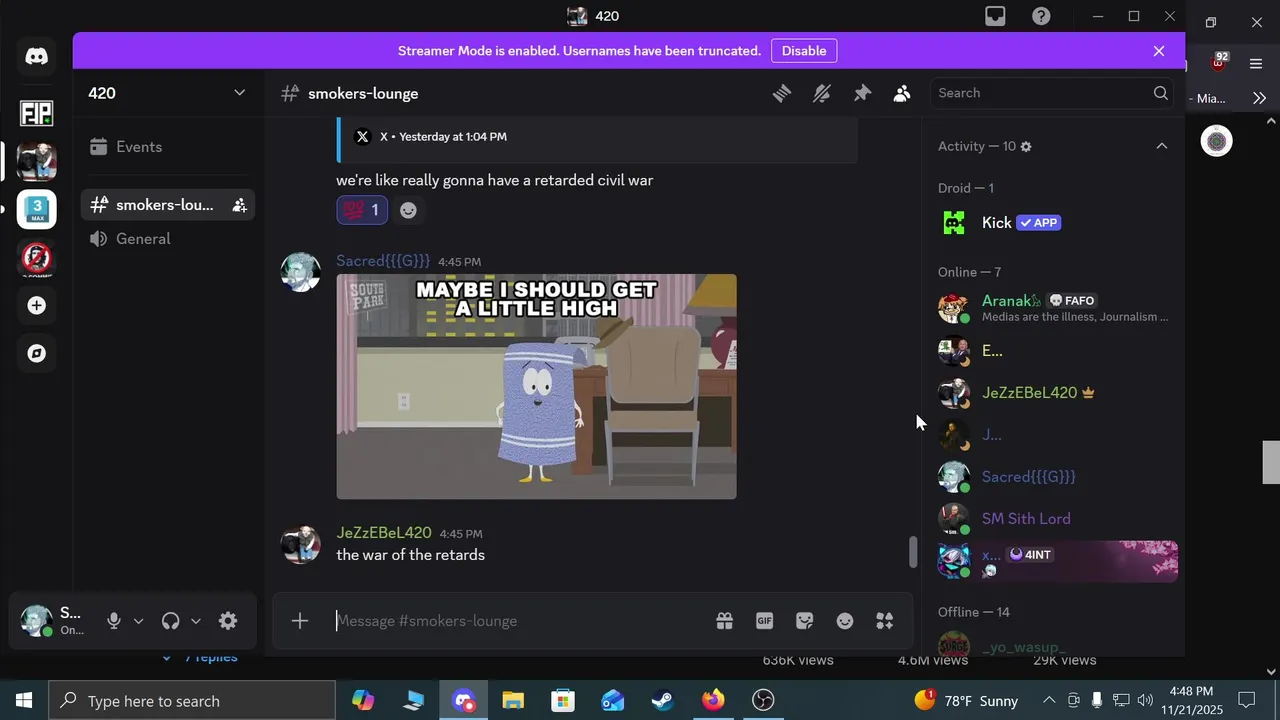Open Discord help question mark icon
The image size is (1280, 720).
[1041, 16]
